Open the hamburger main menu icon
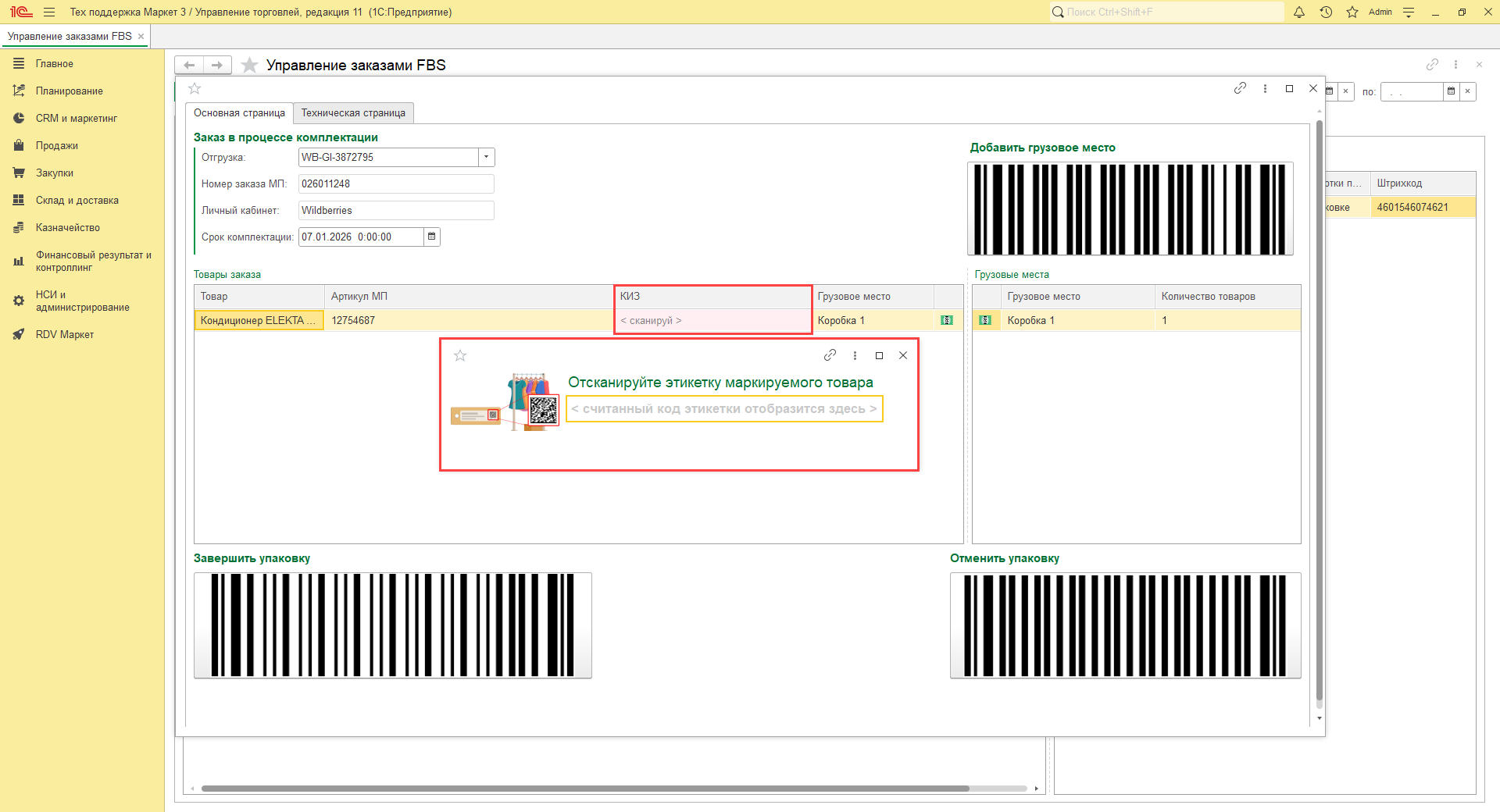The image size is (1500, 812). coord(49,12)
